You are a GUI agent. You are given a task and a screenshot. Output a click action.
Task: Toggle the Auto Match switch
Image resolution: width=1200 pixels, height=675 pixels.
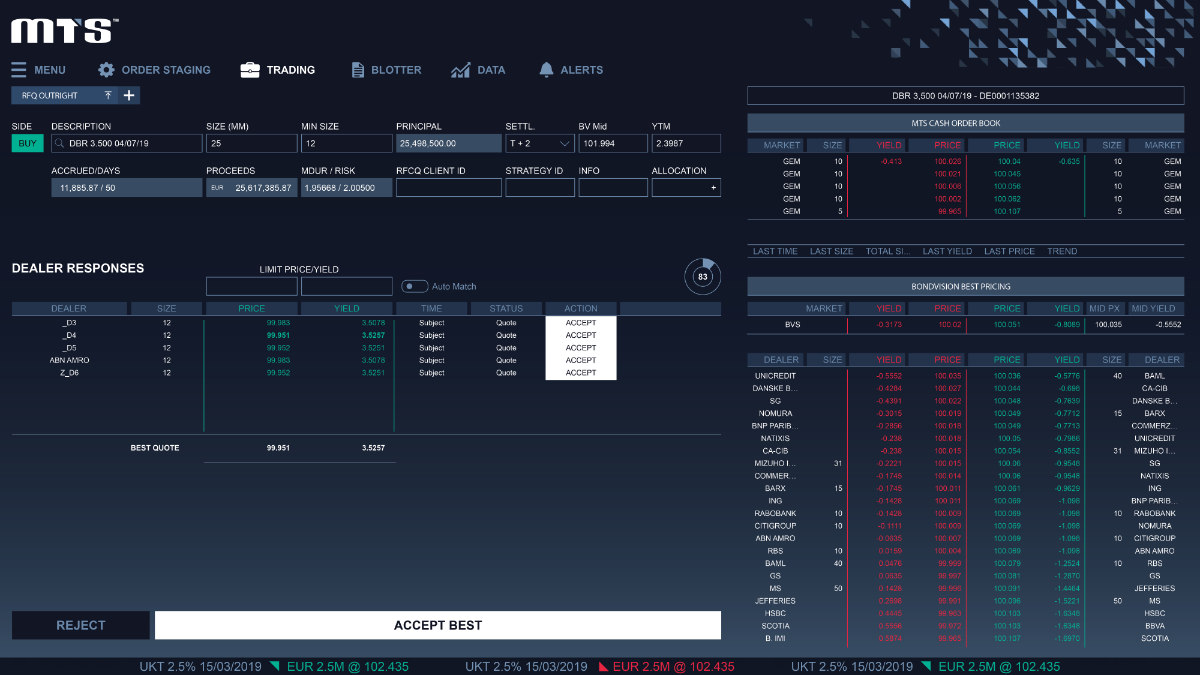[415, 286]
